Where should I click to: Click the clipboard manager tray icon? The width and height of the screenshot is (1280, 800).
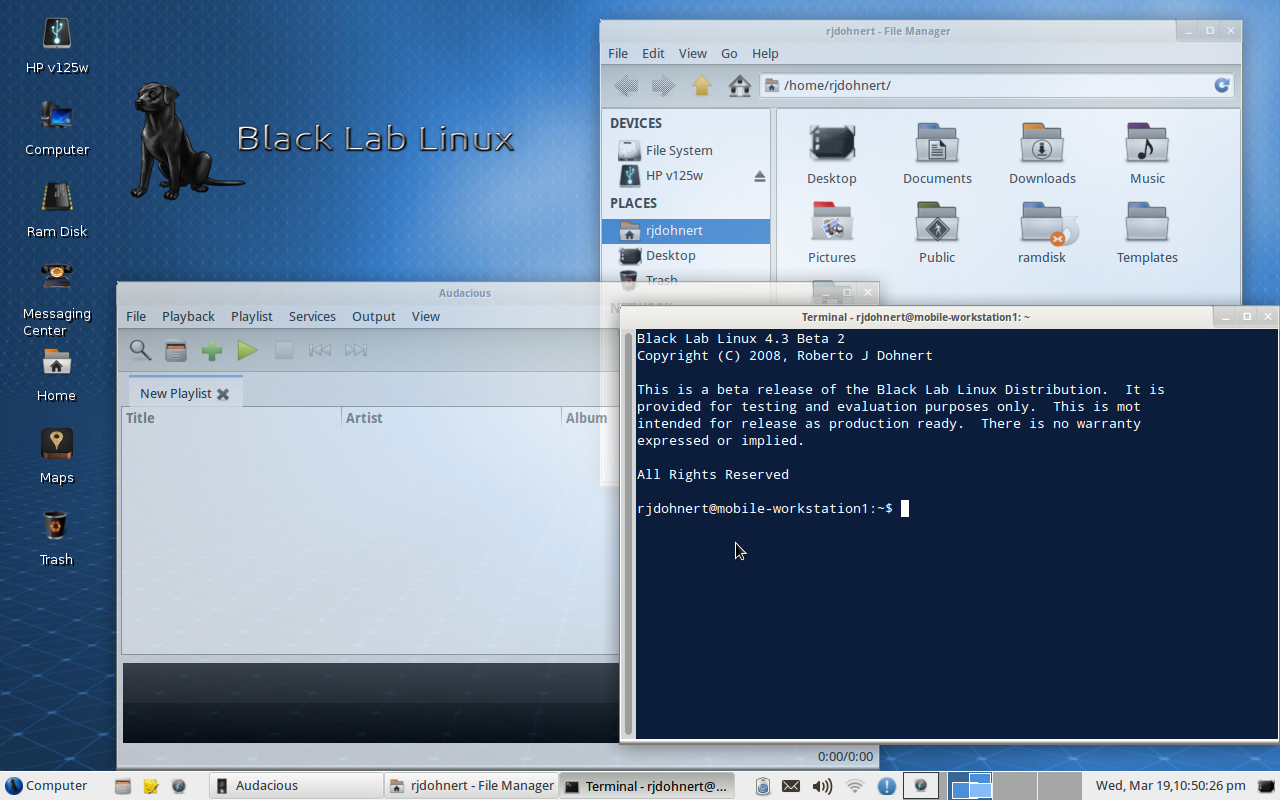pyautogui.click(x=762, y=786)
